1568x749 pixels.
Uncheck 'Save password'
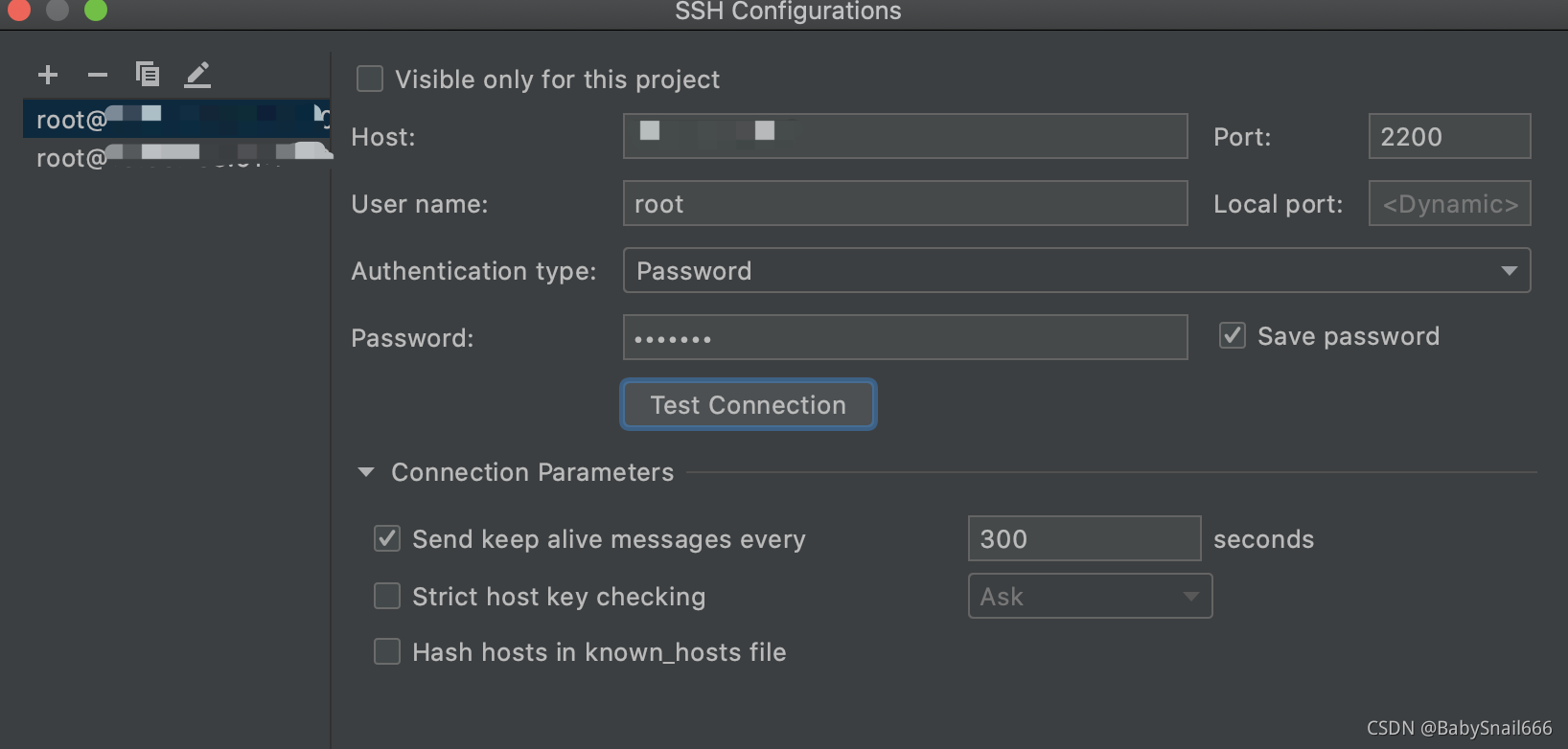[x=1232, y=335]
